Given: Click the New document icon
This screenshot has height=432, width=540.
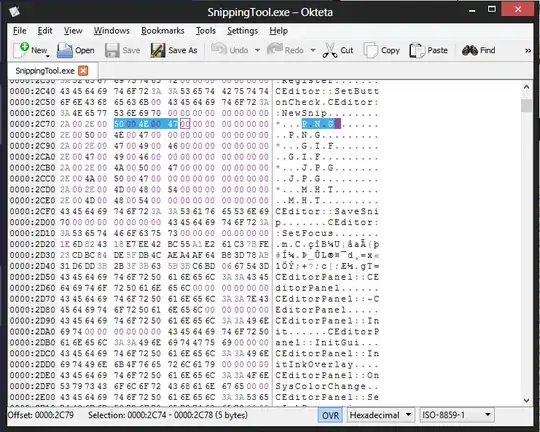Looking at the screenshot, I should pos(21,50).
